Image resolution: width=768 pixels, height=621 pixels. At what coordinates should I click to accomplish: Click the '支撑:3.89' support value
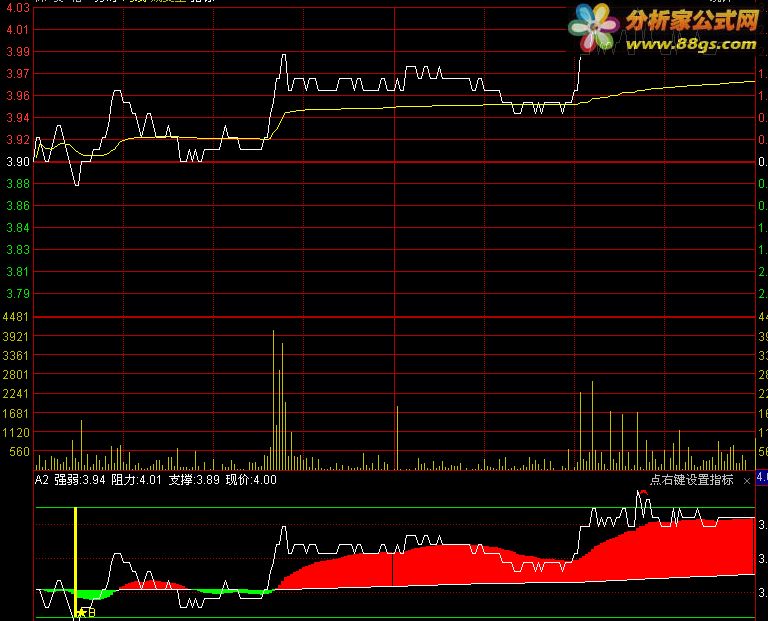click(x=194, y=479)
